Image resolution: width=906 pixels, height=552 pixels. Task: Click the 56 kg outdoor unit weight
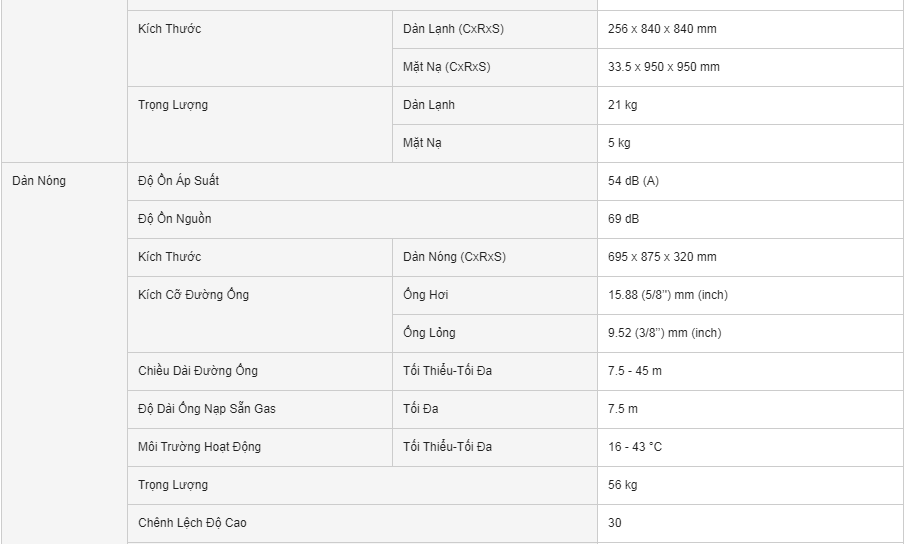click(622, 485)
